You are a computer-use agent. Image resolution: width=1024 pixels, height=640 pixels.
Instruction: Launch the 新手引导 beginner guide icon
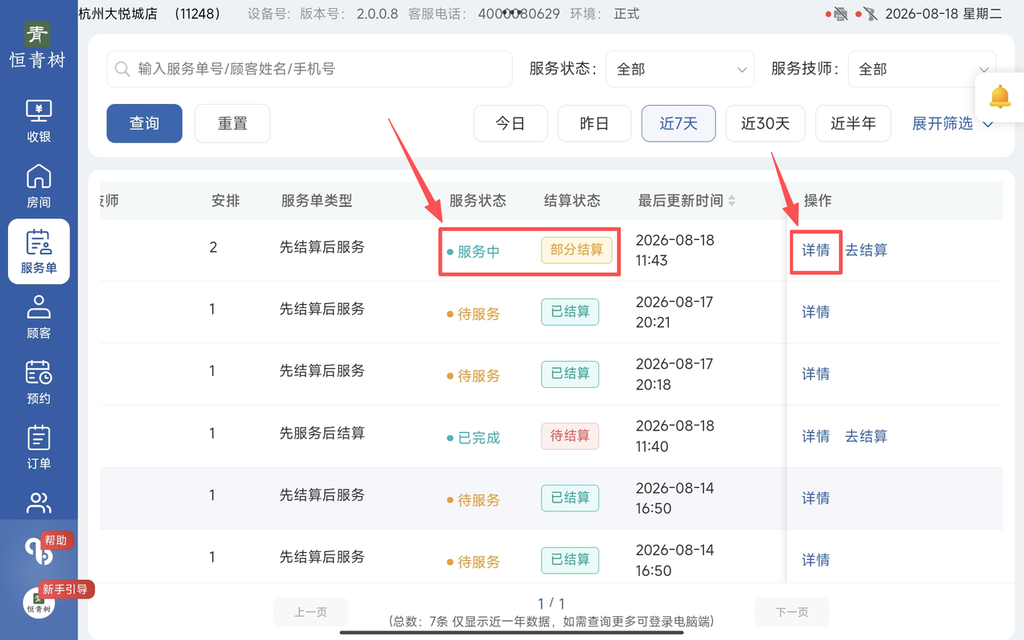[x=39, y=602]
